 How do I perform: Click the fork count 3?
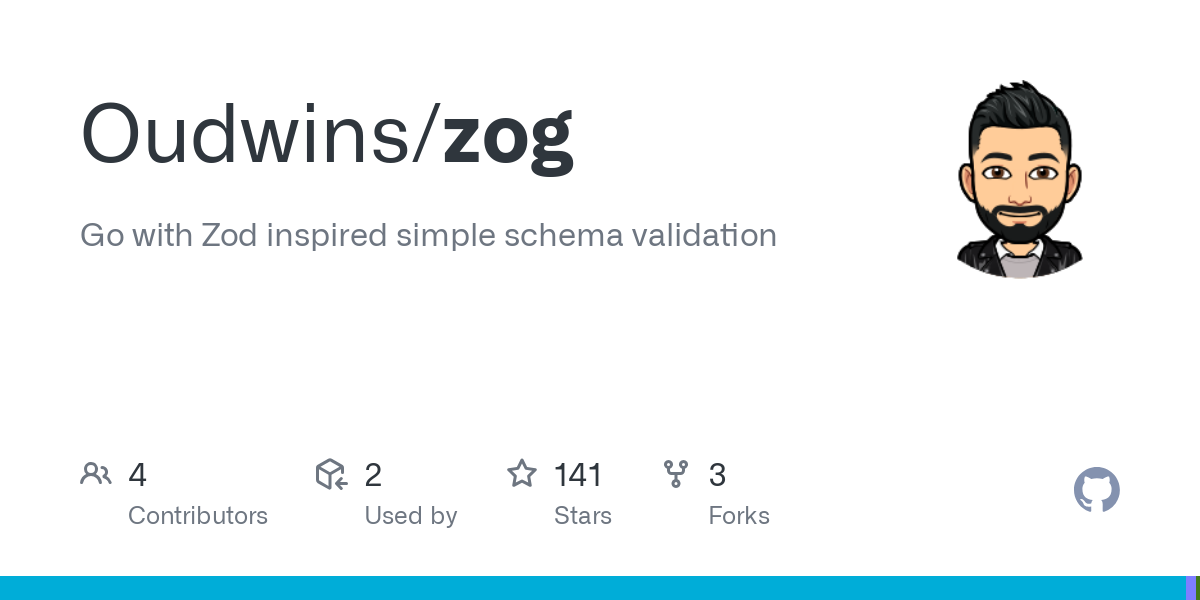[717, 475]
